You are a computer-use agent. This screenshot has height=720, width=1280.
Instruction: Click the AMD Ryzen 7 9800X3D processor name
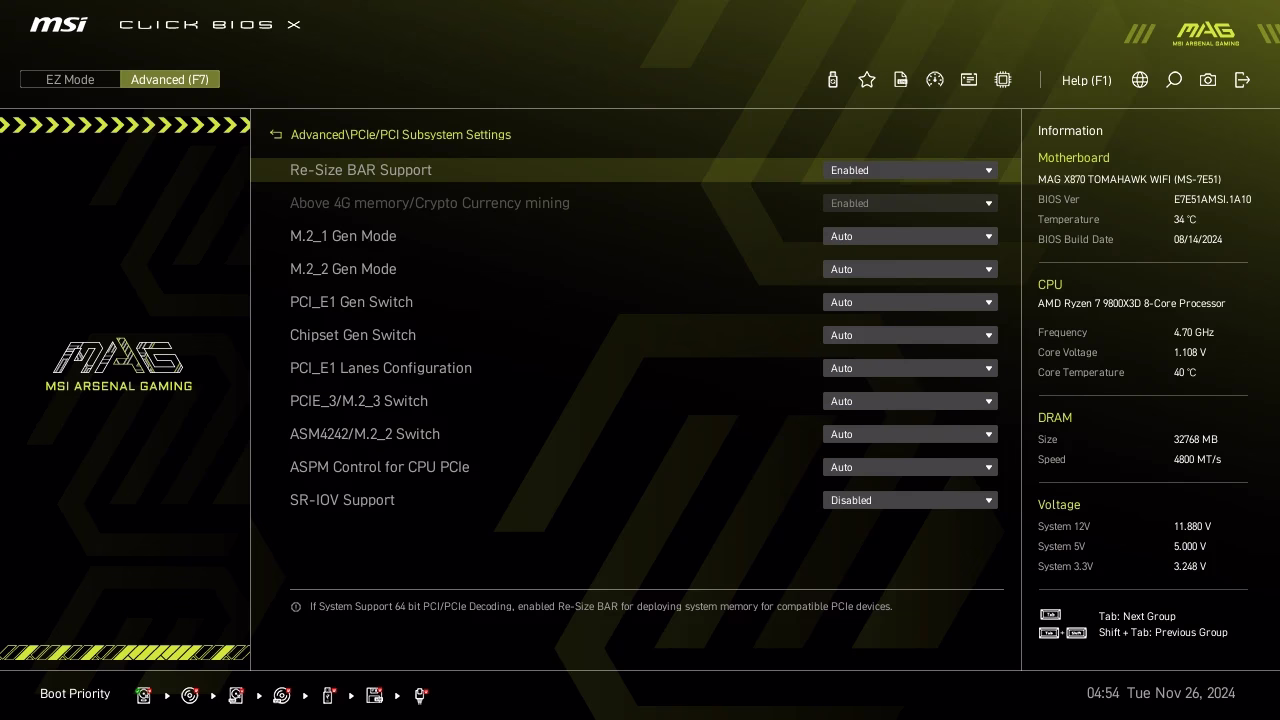1131,304
